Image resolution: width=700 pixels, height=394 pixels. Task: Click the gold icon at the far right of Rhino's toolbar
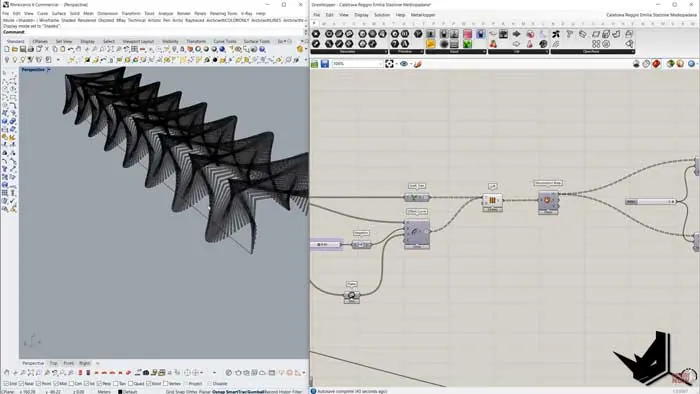(300, 49)
